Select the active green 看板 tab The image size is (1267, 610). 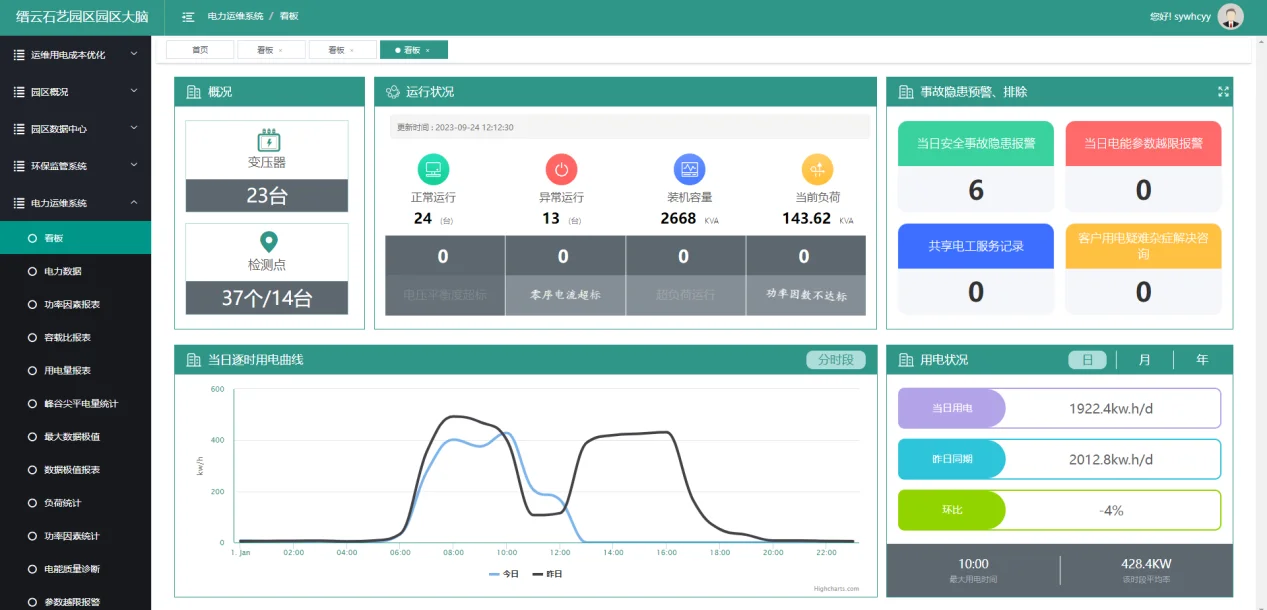[x=414, y=50]
